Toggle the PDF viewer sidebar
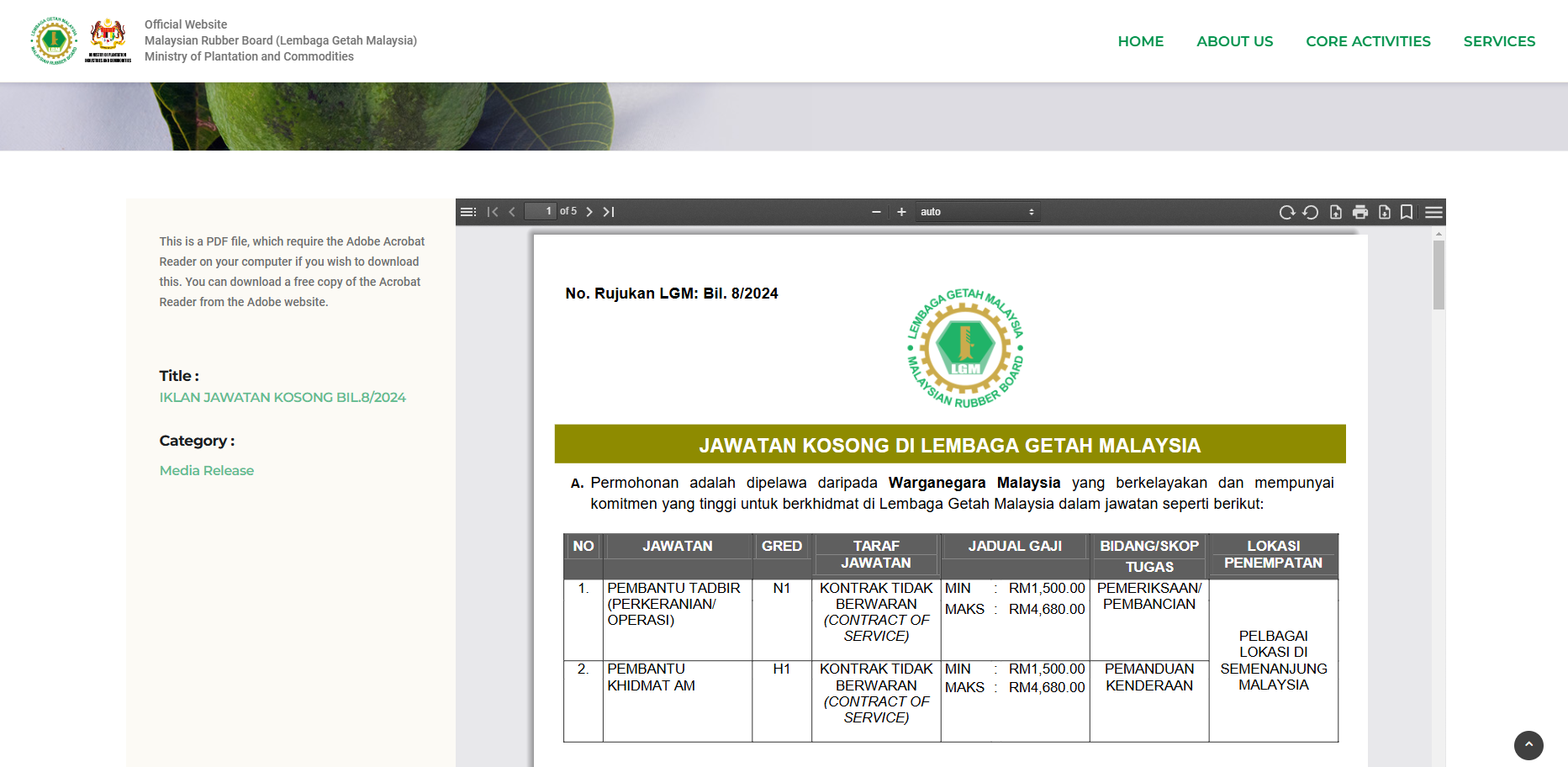The height and width of the screenshot is (767, 1568). (468, 212)
